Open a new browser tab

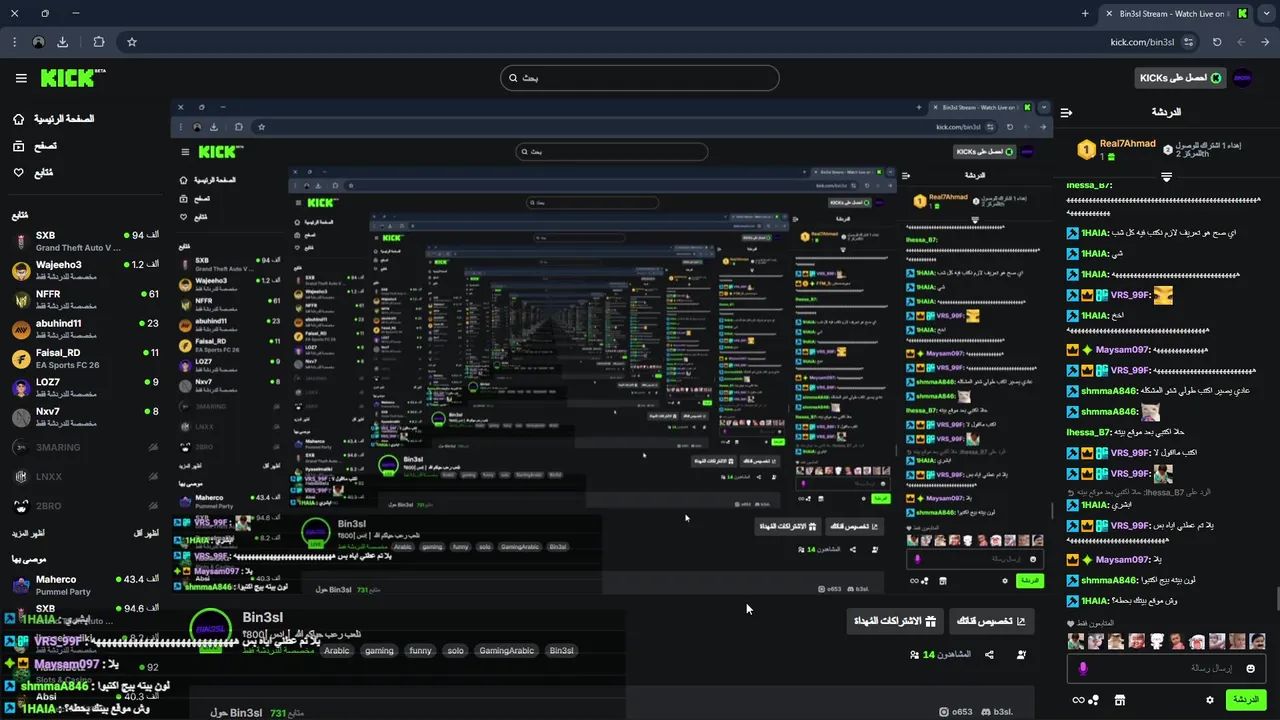coord(1085,13)
